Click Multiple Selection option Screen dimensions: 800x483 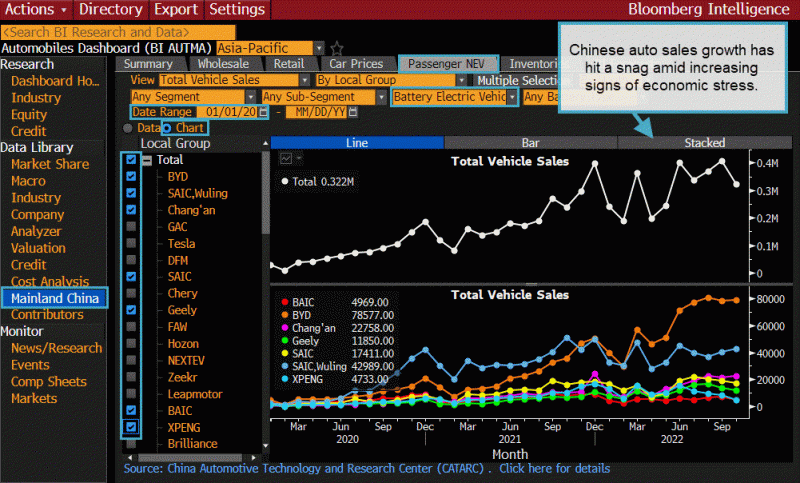(518, 80)
